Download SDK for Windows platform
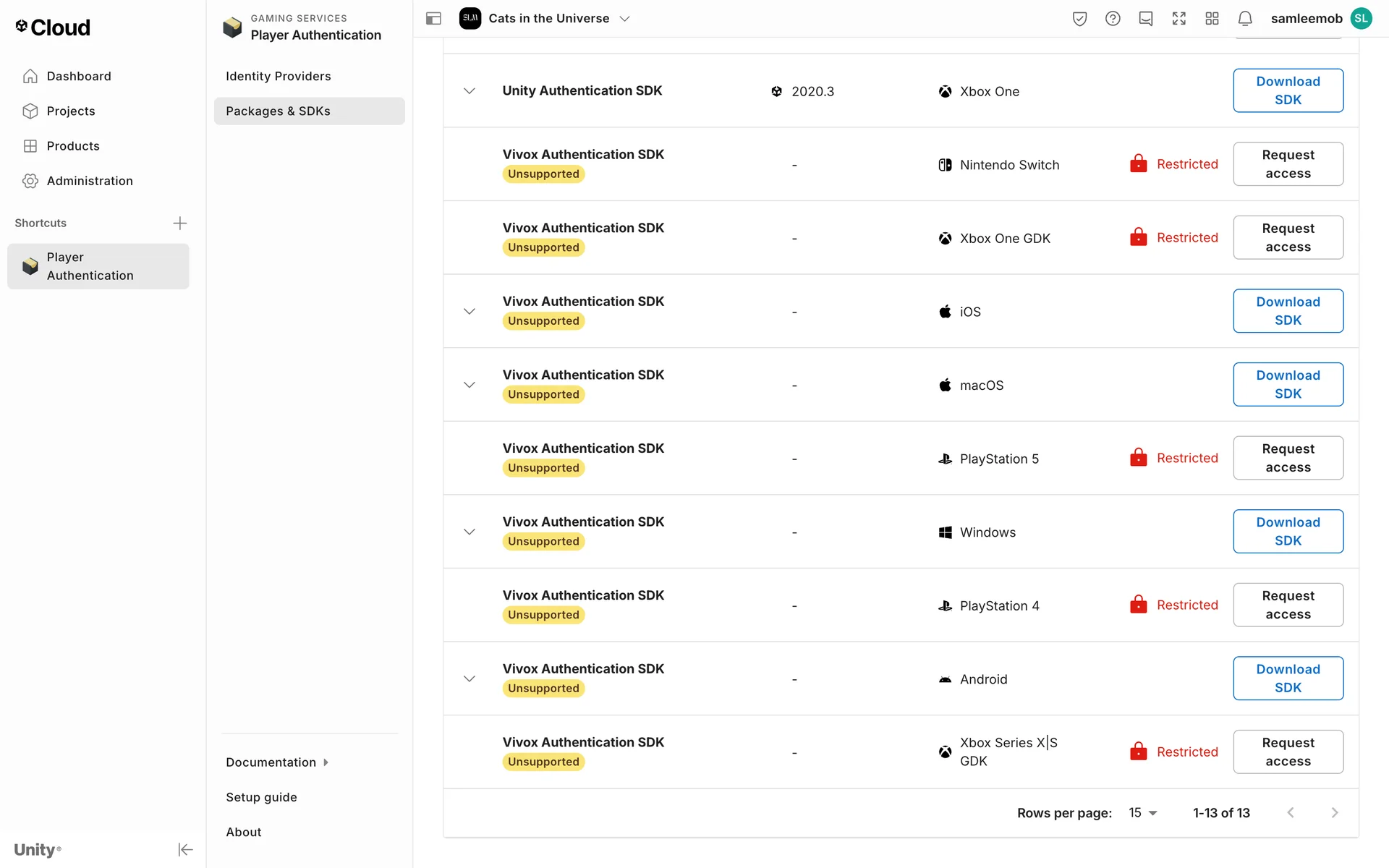This screenshot has width=1389, height=868. click(x=1288, y=532)
